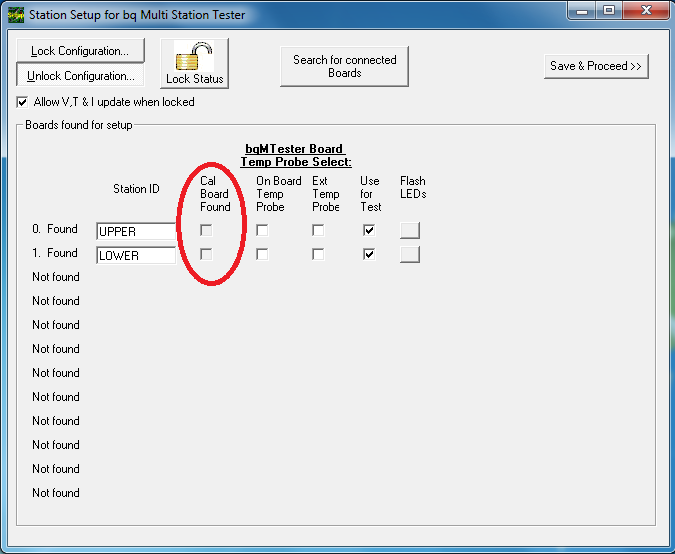Image resolution: width=675 pixels, height=554 pixels.
Task: Edit Station ID field containing UPPER
Action: point(136,231)
